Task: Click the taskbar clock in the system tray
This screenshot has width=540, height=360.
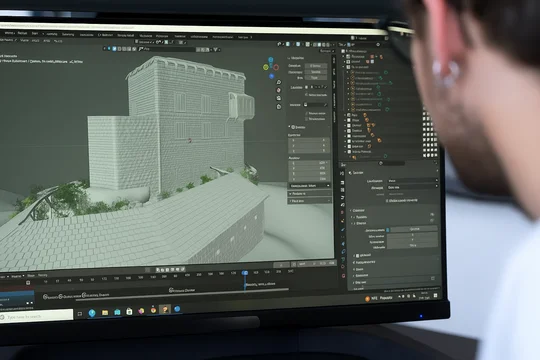Action: (423, 296)
